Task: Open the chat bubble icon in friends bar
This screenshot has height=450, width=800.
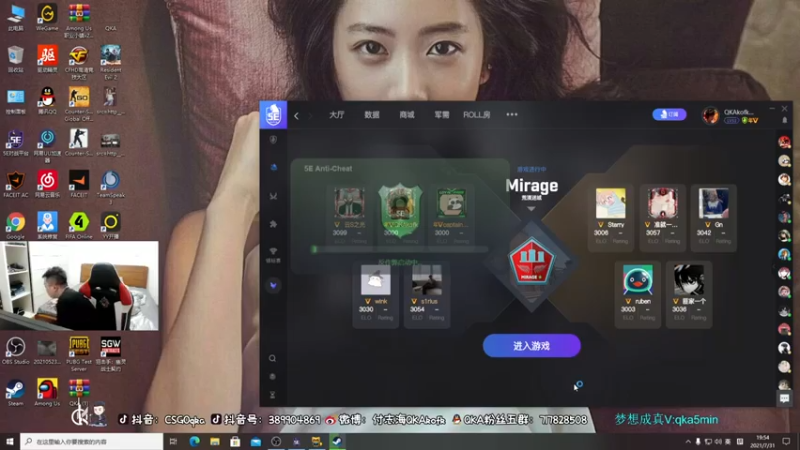Action: pos(785,398)
